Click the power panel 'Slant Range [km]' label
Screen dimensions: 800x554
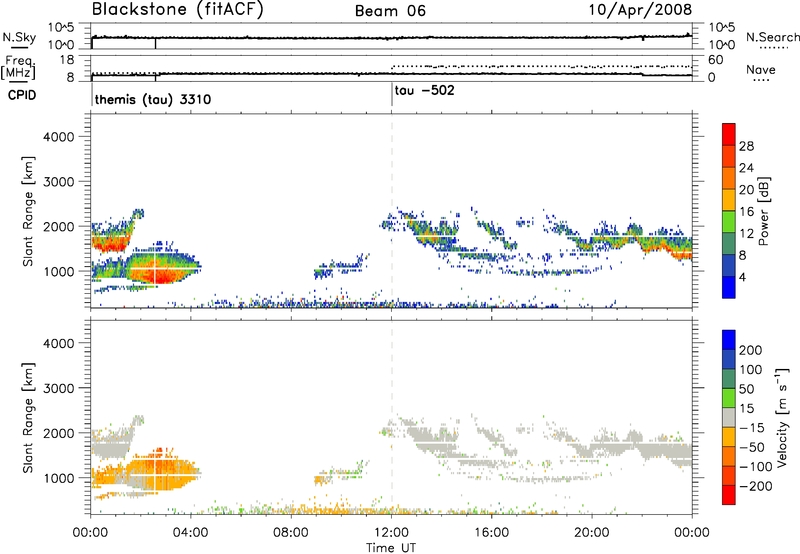click(x=28, y=211)
